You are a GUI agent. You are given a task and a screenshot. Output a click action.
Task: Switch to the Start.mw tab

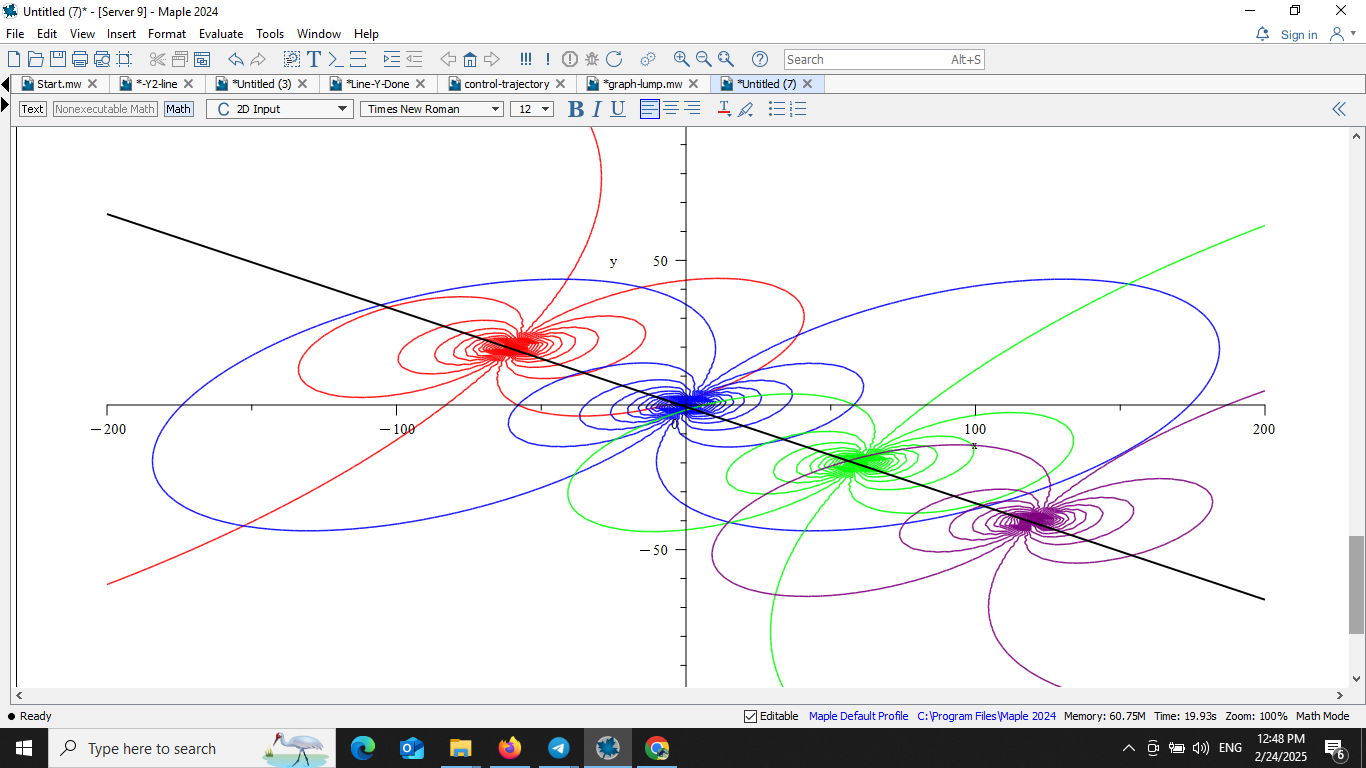pos(59,84)
